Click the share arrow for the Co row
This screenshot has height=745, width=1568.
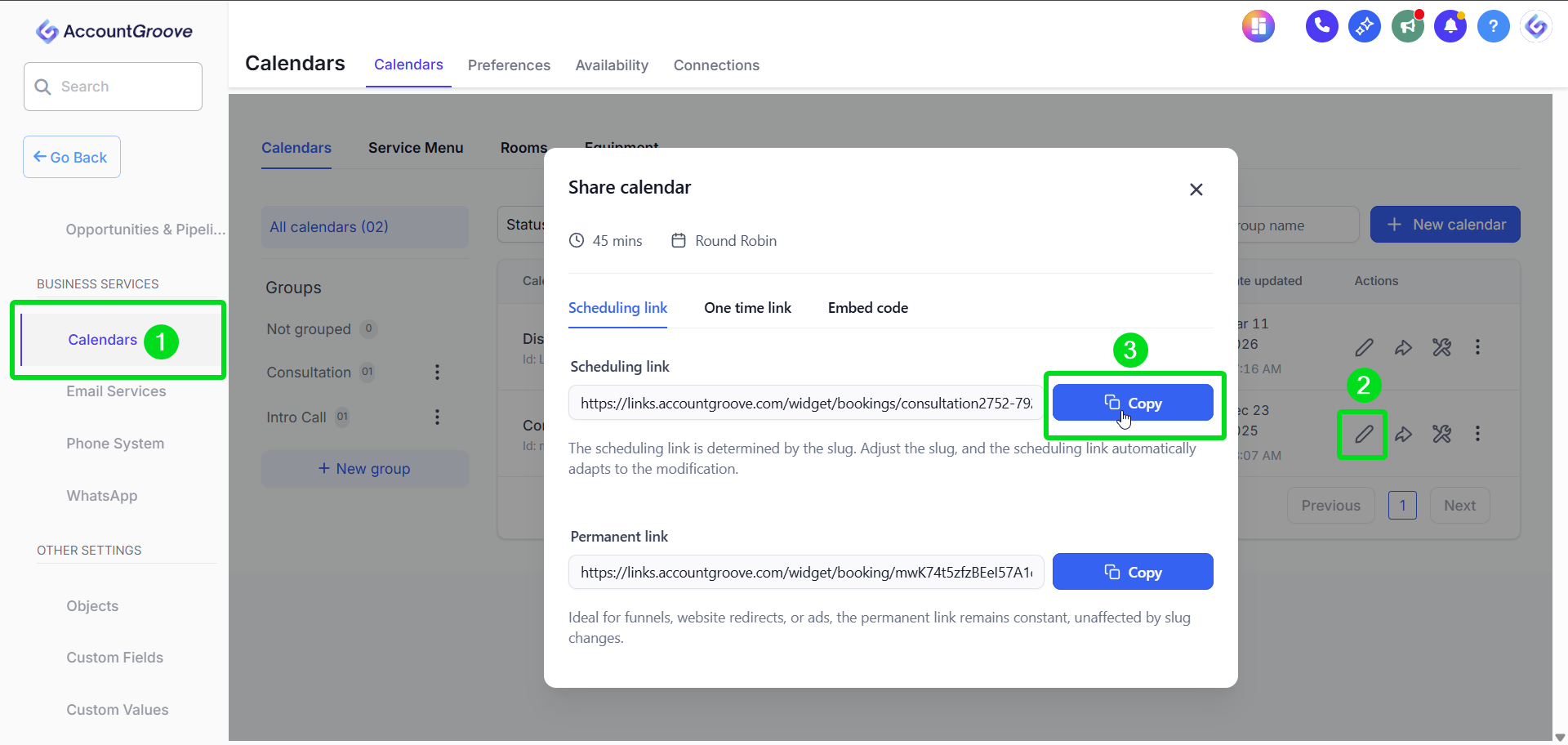tap(1403, 434)
